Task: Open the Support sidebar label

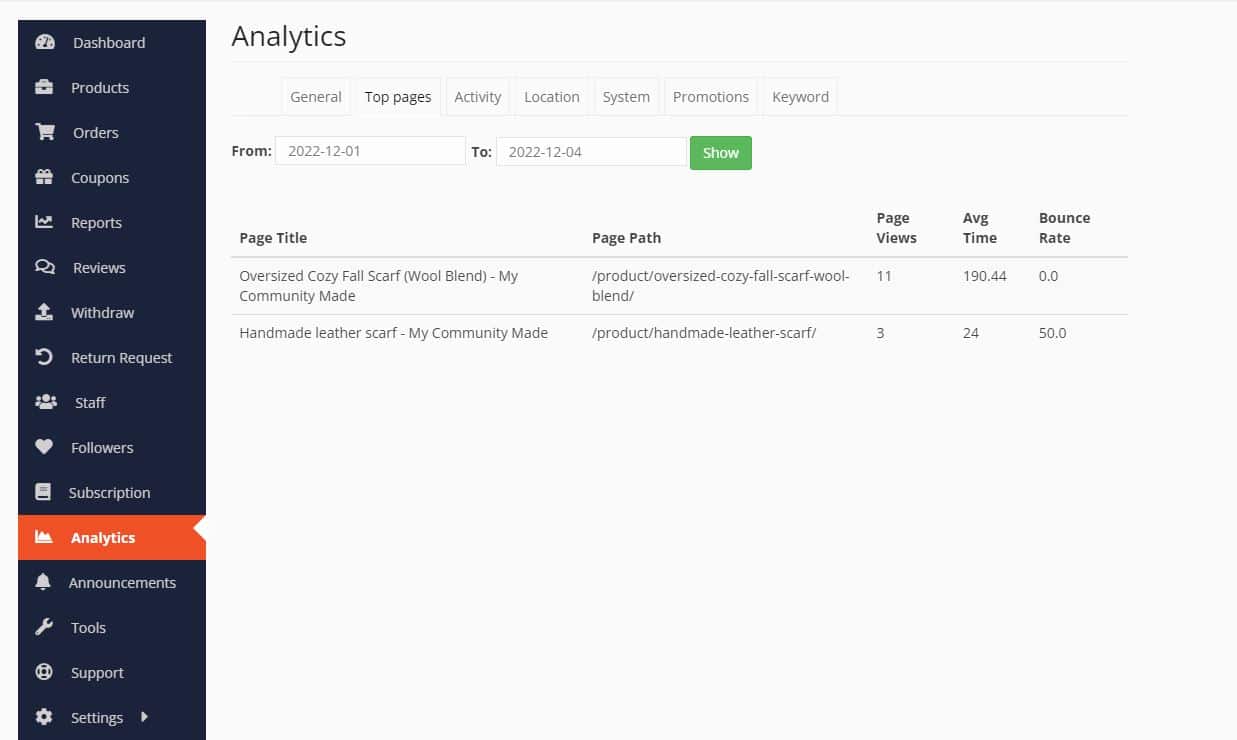Action: pyautogui.click(x=97, y=672)
